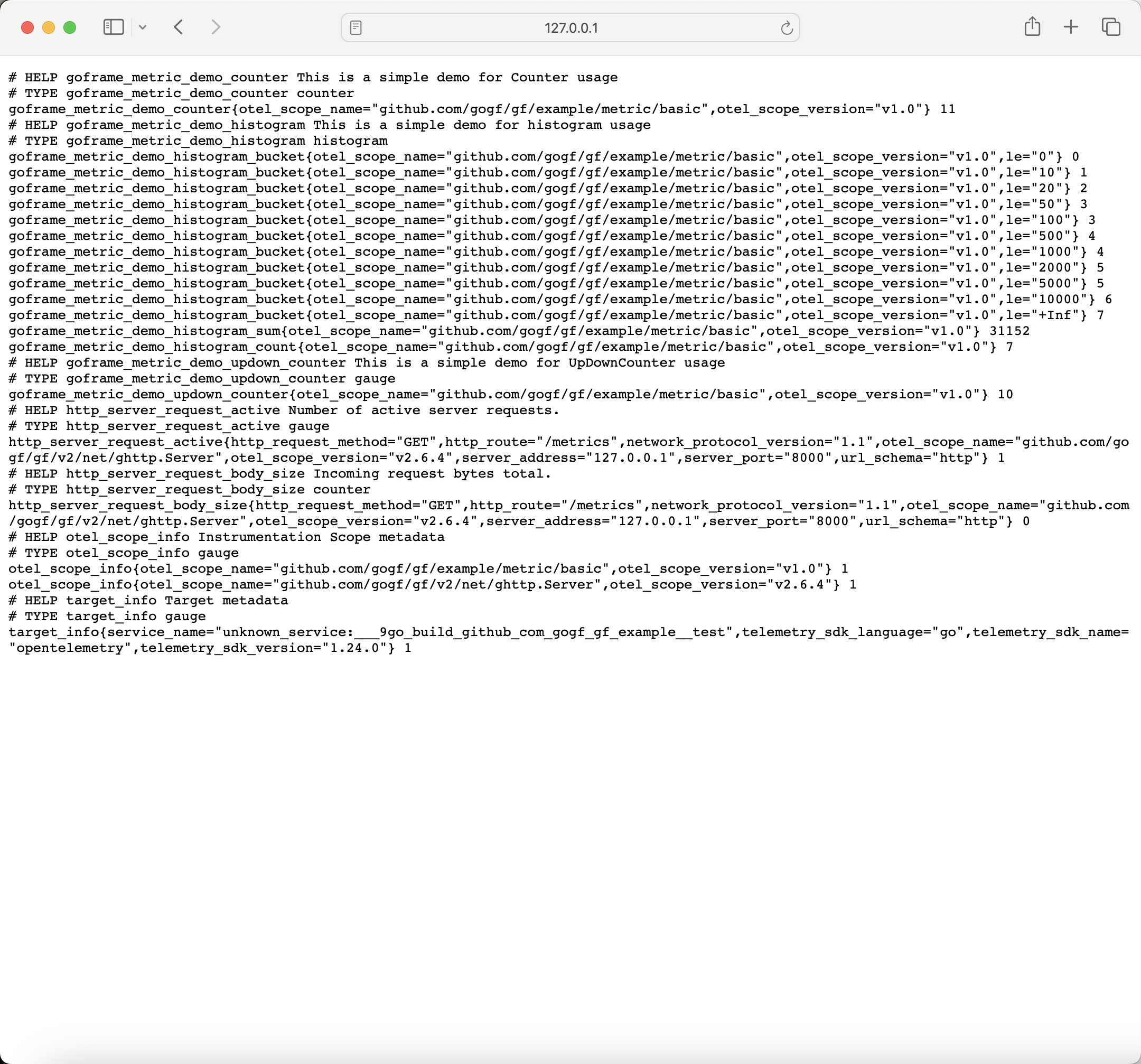The width and height of the screenshot is (1141, 1064).
Task: Open the Share menu
Action: [1032, 27]
